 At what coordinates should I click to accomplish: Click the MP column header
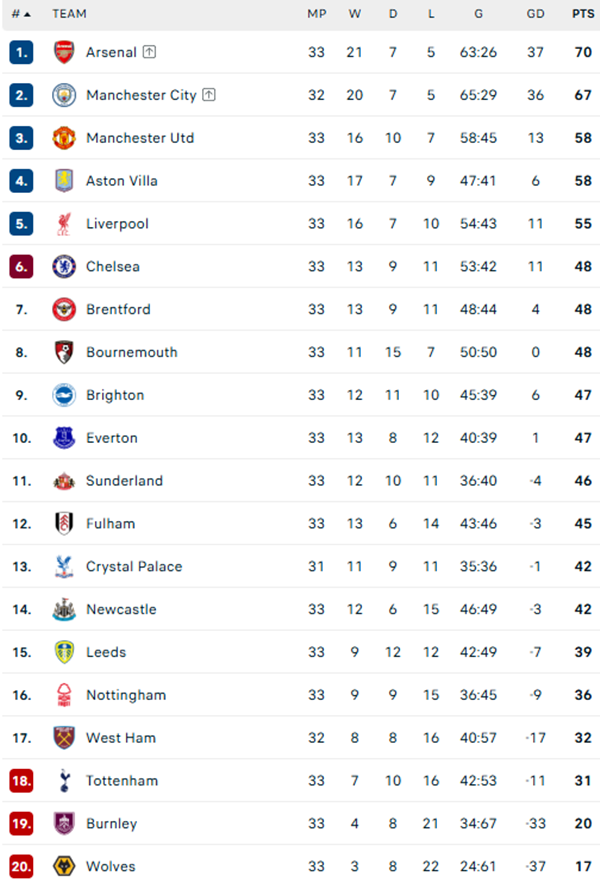click(317, 14)
